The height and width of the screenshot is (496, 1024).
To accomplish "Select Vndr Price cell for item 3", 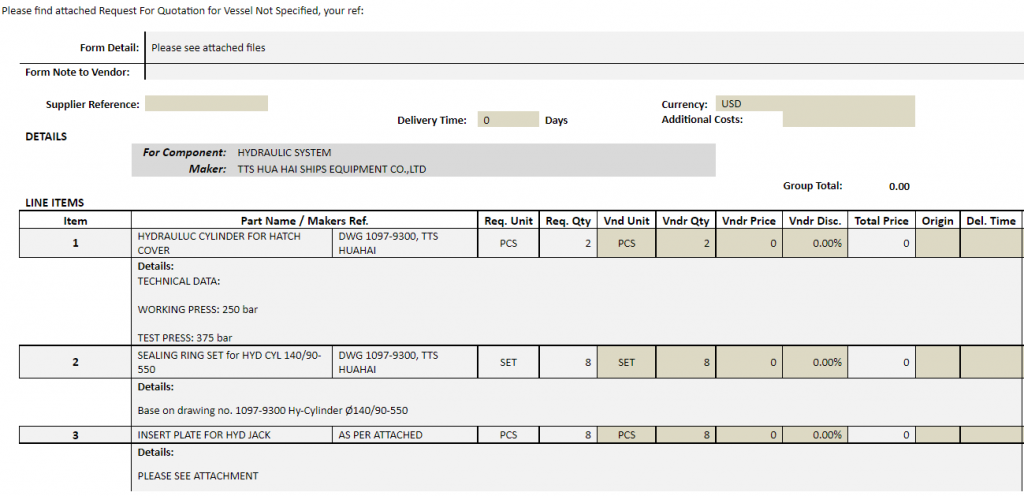I will pyautogui.click(x=748, y=435).
